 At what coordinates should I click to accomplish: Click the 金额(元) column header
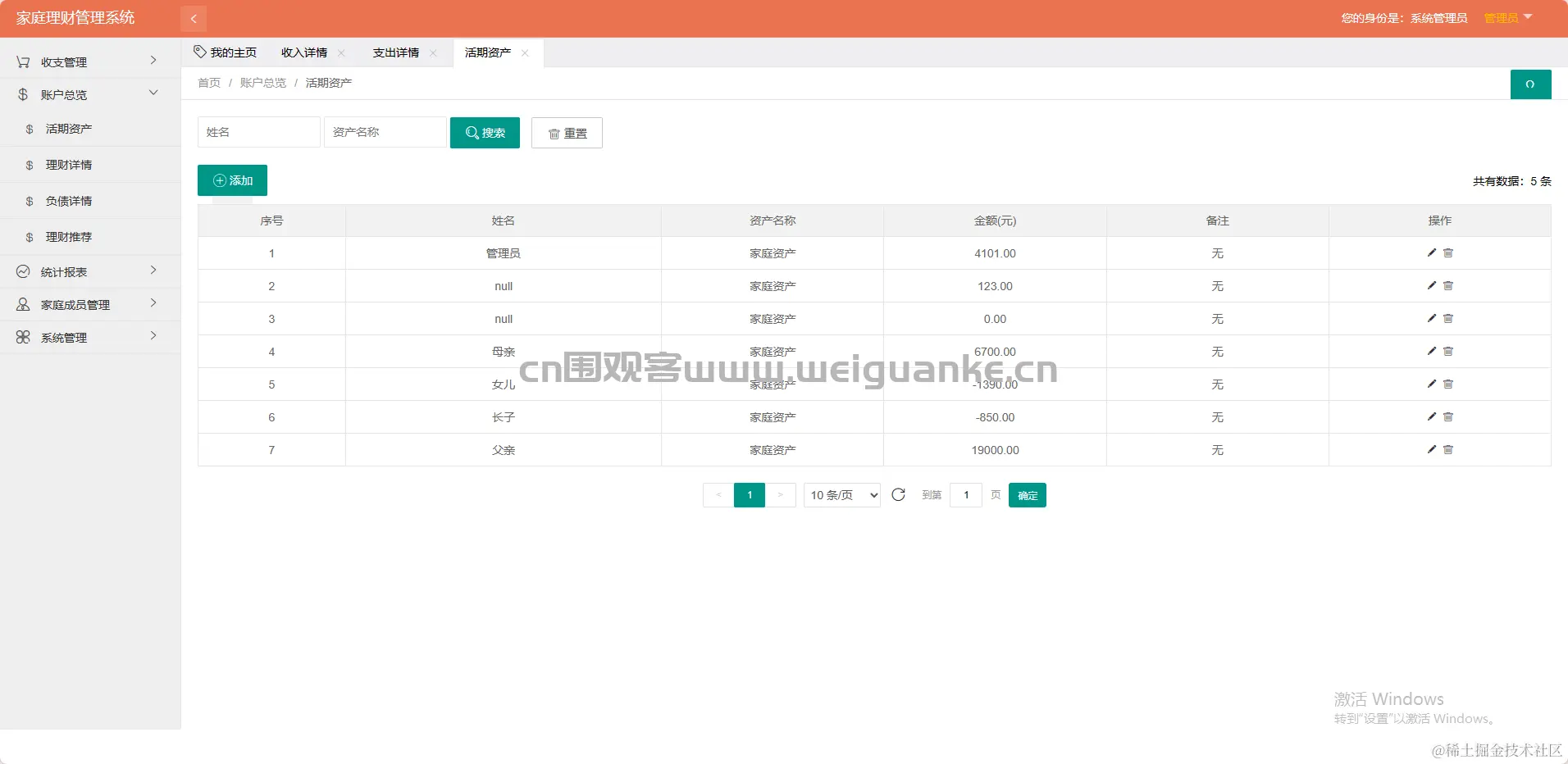click(x=995, y=221)
